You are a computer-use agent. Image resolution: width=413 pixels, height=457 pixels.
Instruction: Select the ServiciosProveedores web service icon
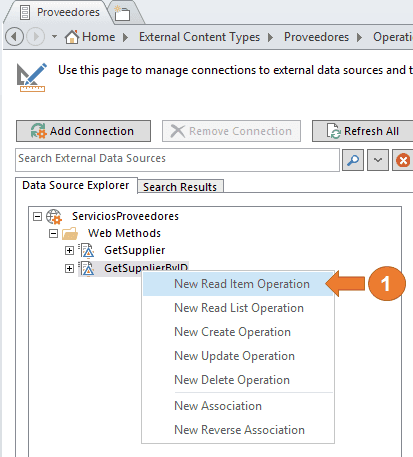coord(54,217)
